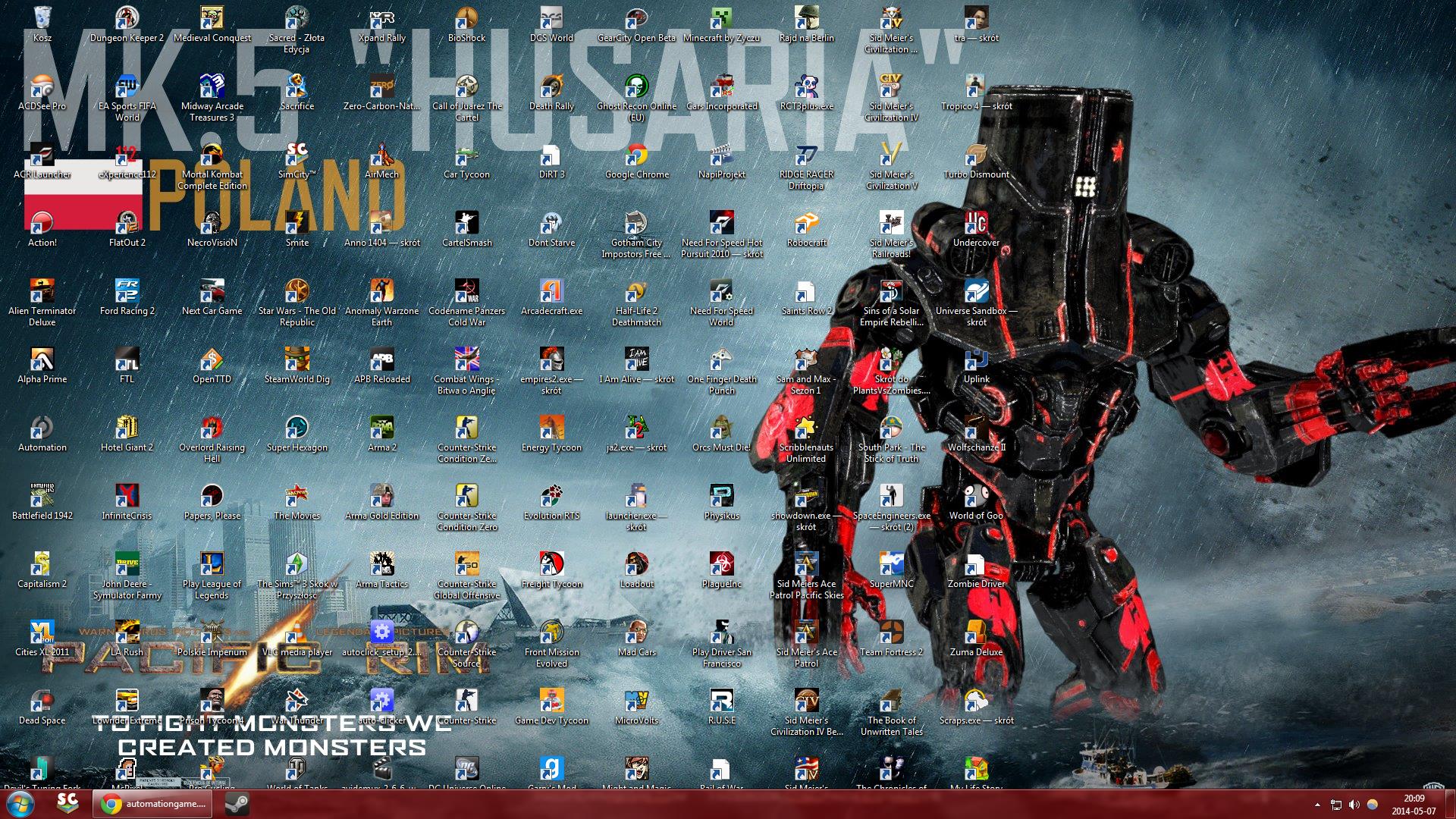The width and height of the screenshot is (1456, 819).
Task: Select the SimCity desktop icon
Action: tap(297, 160)
